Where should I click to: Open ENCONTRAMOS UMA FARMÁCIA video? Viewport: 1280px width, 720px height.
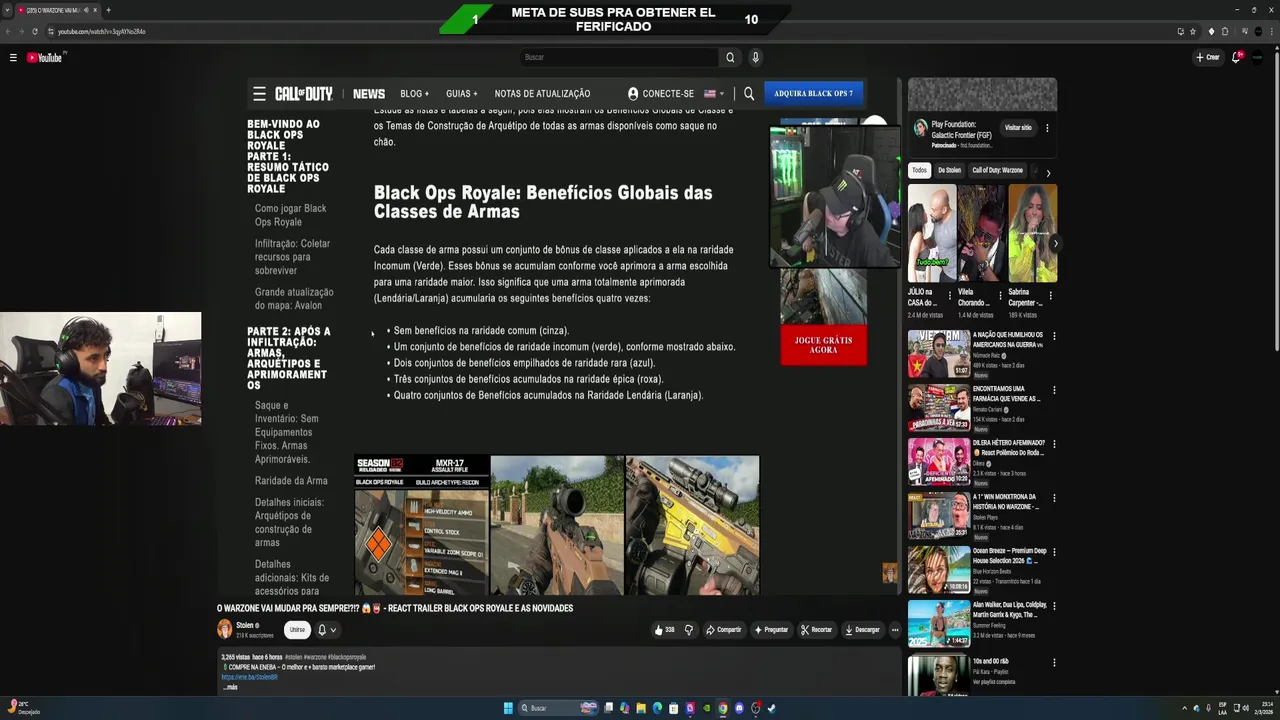pyautogui.click(x=938, y=408)
